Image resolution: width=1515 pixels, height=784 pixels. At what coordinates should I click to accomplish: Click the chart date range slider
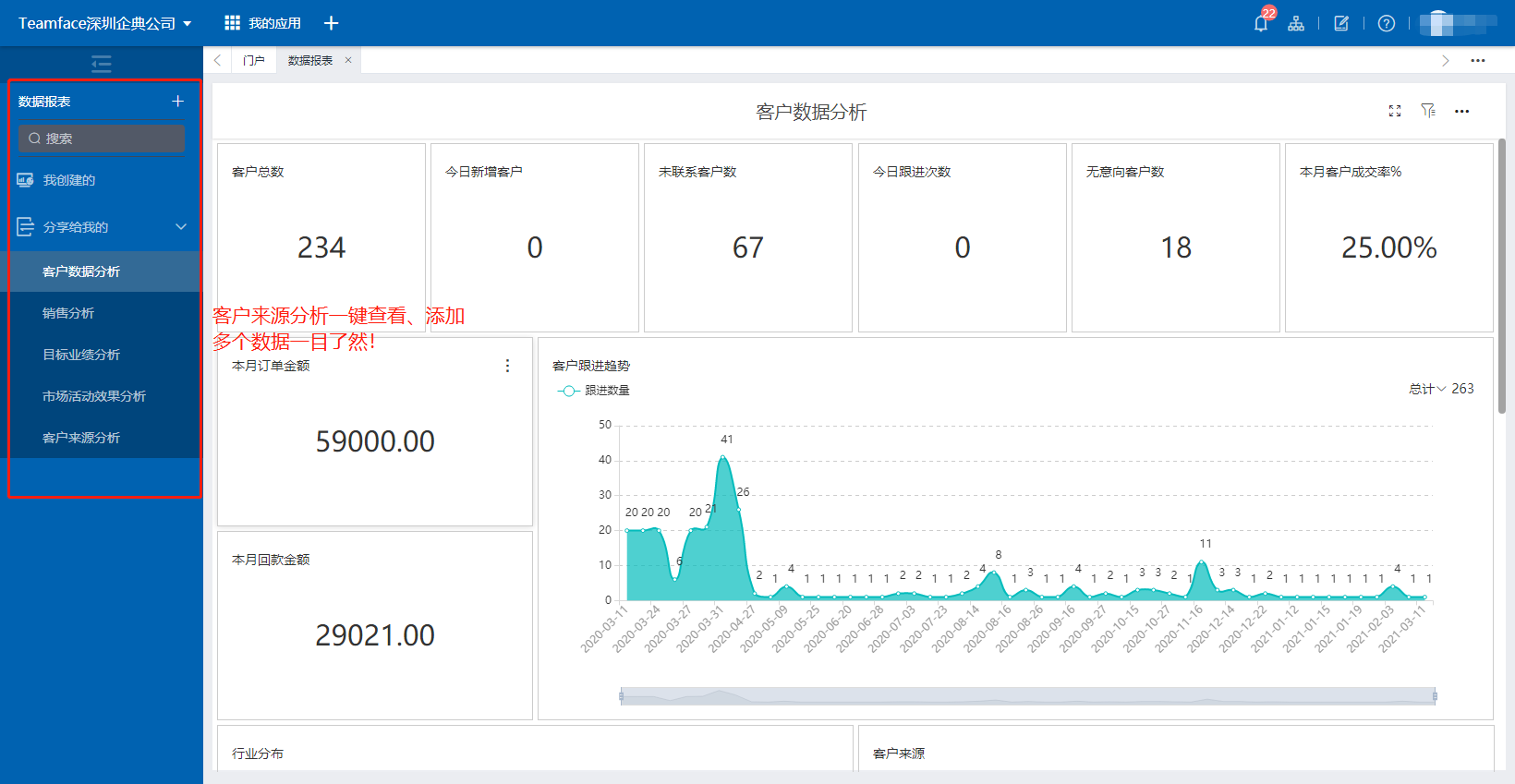[1027, 696]
